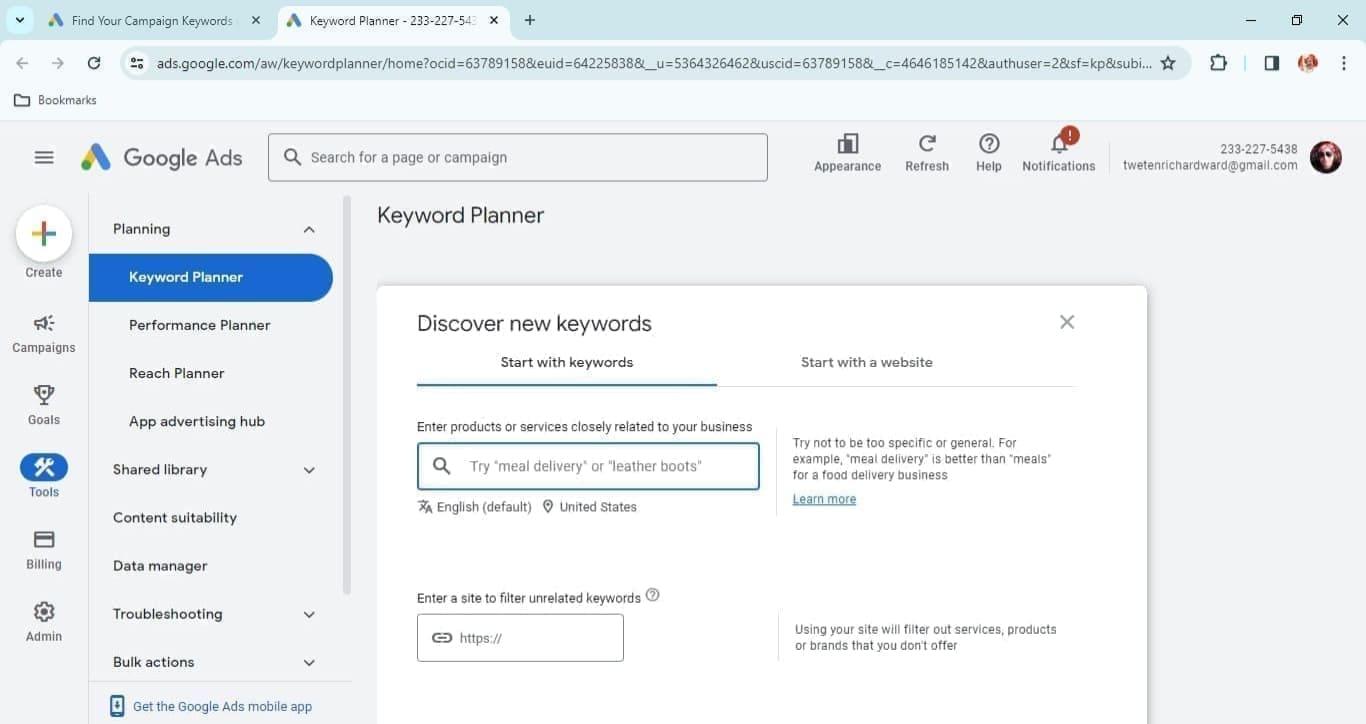1366x724 pixels.
Task: Click the phone icon for mobile app
Action: point(117,706)
